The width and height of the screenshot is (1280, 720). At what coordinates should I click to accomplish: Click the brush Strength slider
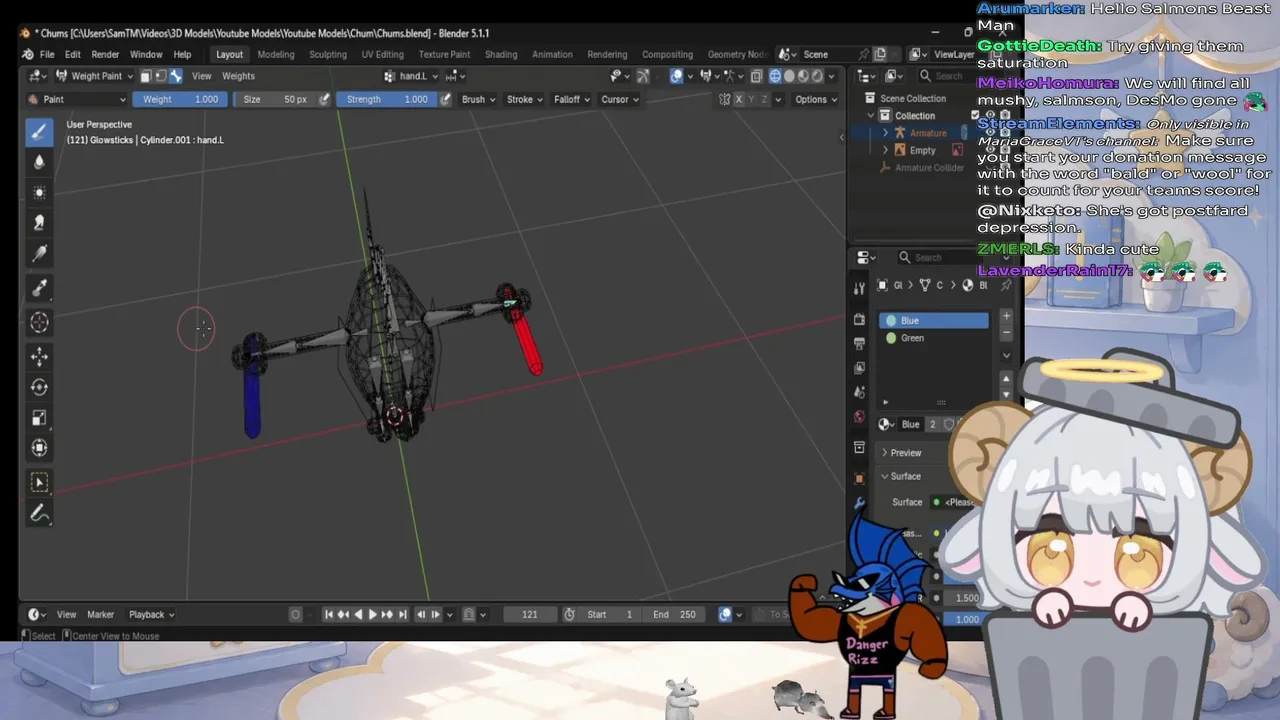click(x=387, y=99)
